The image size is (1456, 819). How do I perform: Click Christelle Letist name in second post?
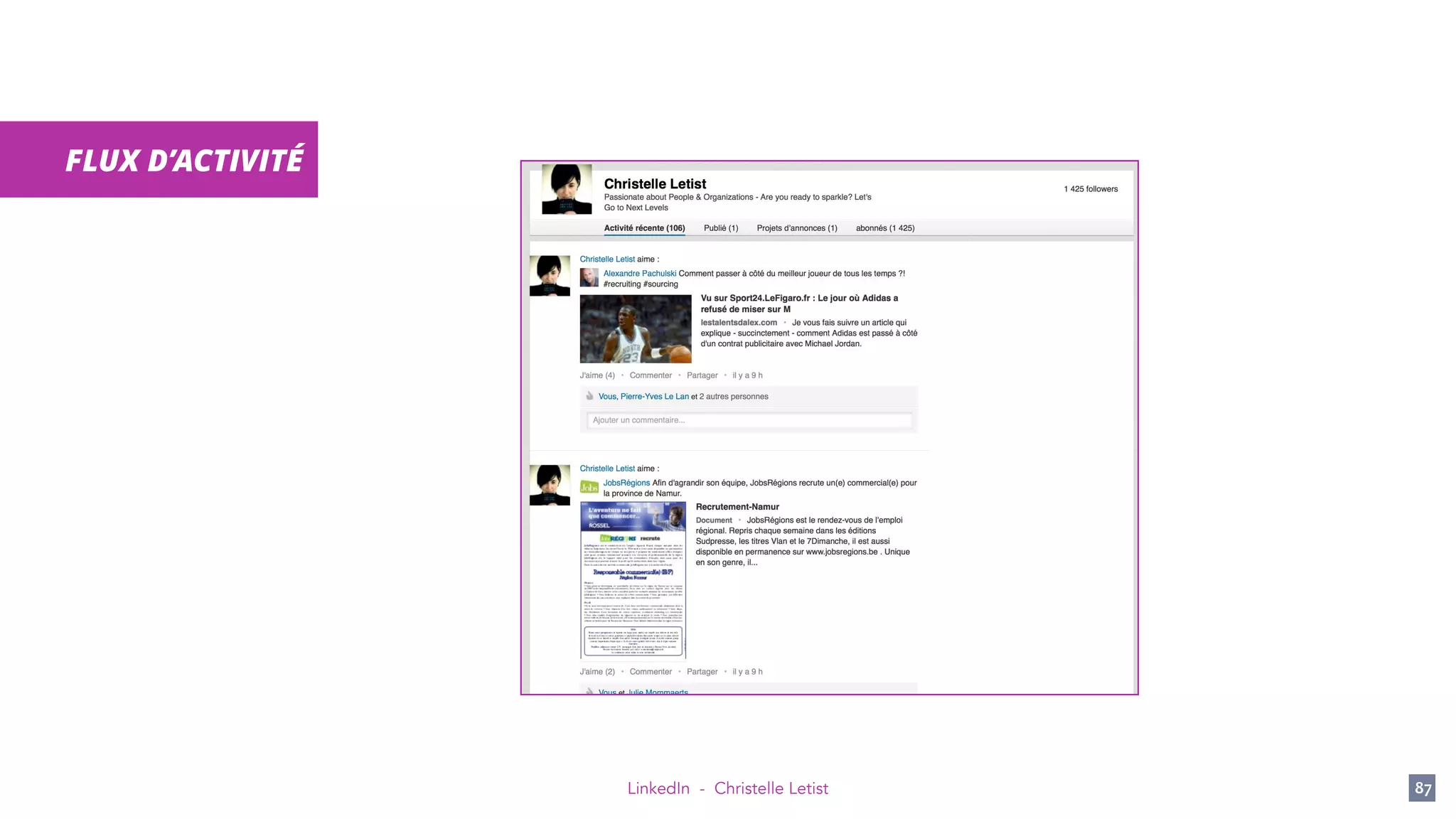[x=607, y=469]
